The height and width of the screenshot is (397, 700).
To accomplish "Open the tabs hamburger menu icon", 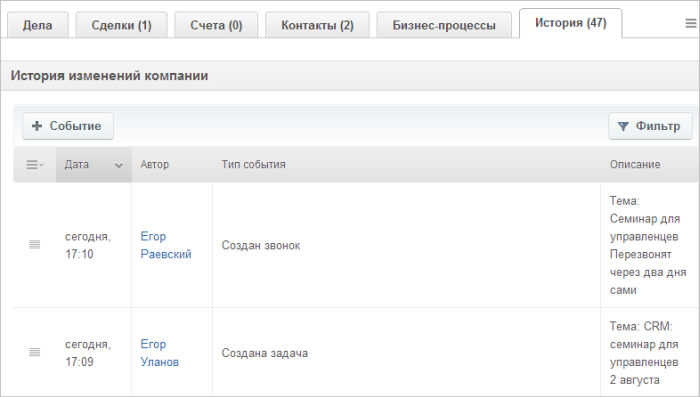I will [691, 24].
